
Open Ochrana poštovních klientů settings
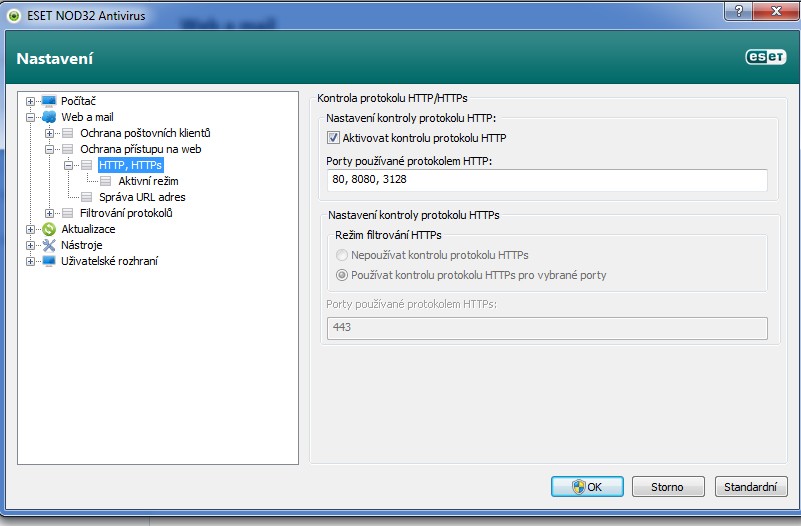point(145,133)
